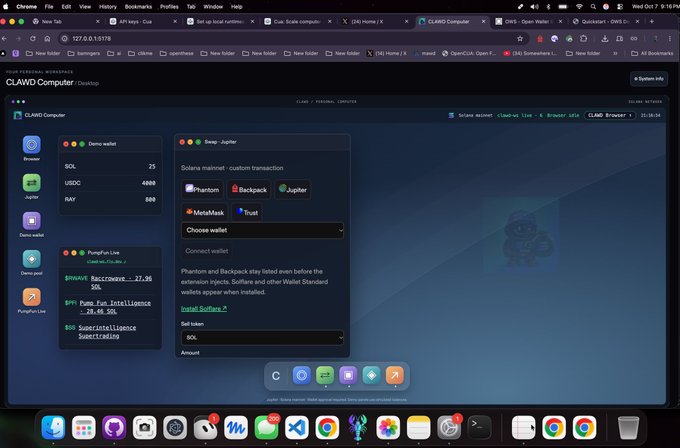Open the lobster app in the Dock
The height and width of the screenshot is (448, 680).
click(358, 428)
